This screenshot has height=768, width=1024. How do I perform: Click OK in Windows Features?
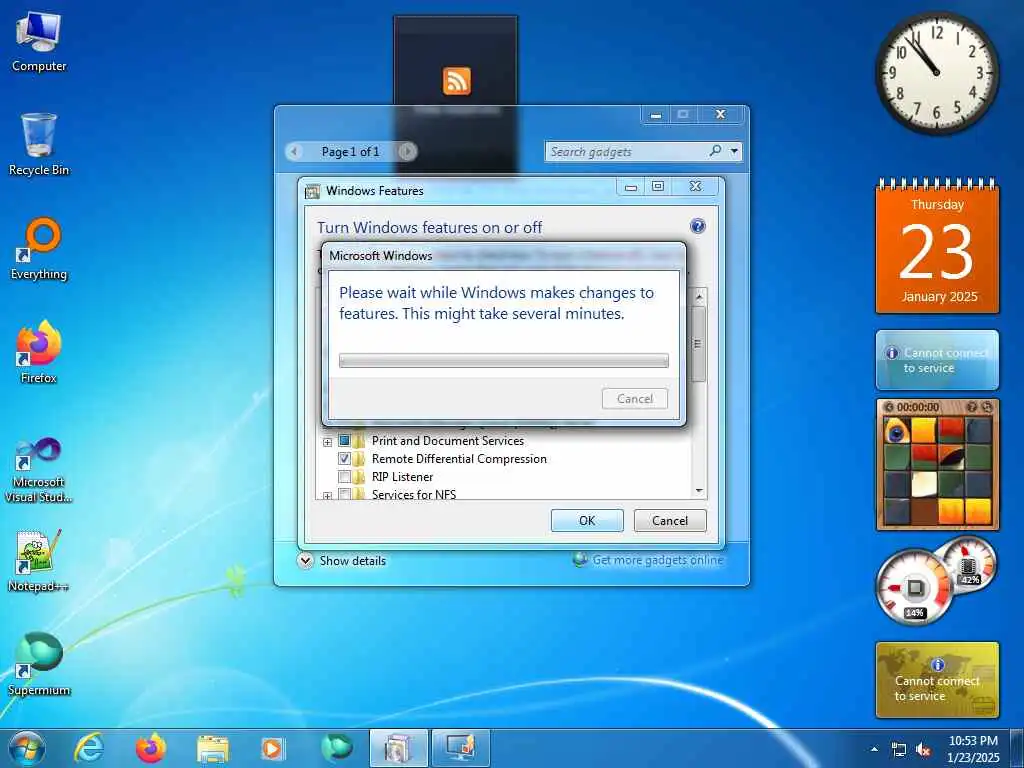click(x=587, y=520)
